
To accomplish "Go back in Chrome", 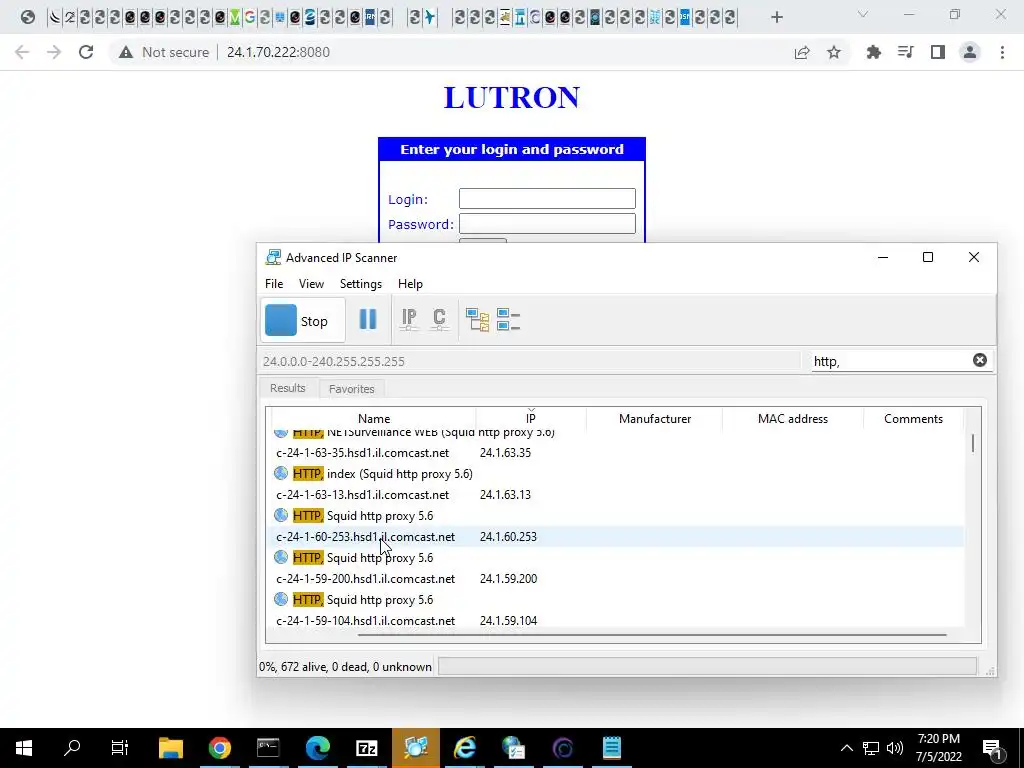I will click(x=22, y=52).
